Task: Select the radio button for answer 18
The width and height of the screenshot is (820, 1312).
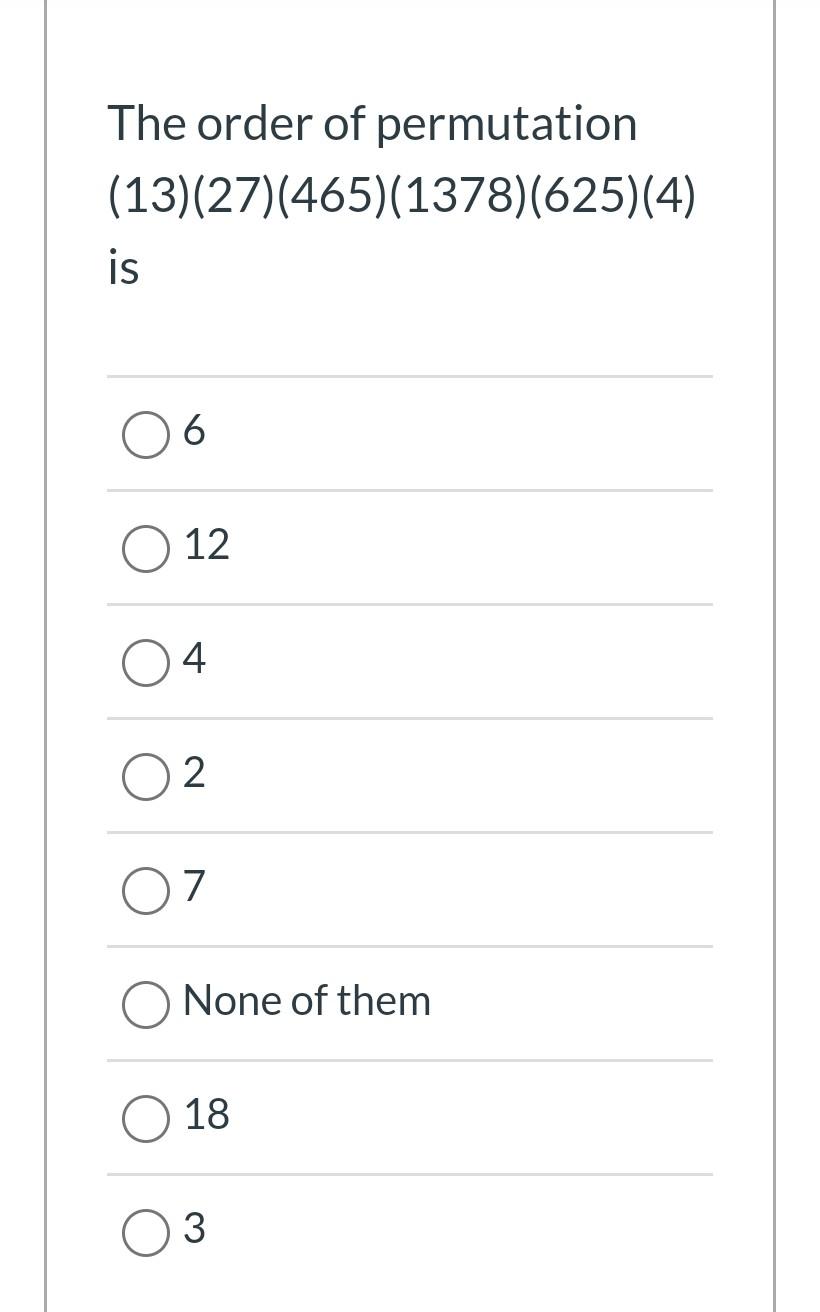Action: (x=145, y=1119)
